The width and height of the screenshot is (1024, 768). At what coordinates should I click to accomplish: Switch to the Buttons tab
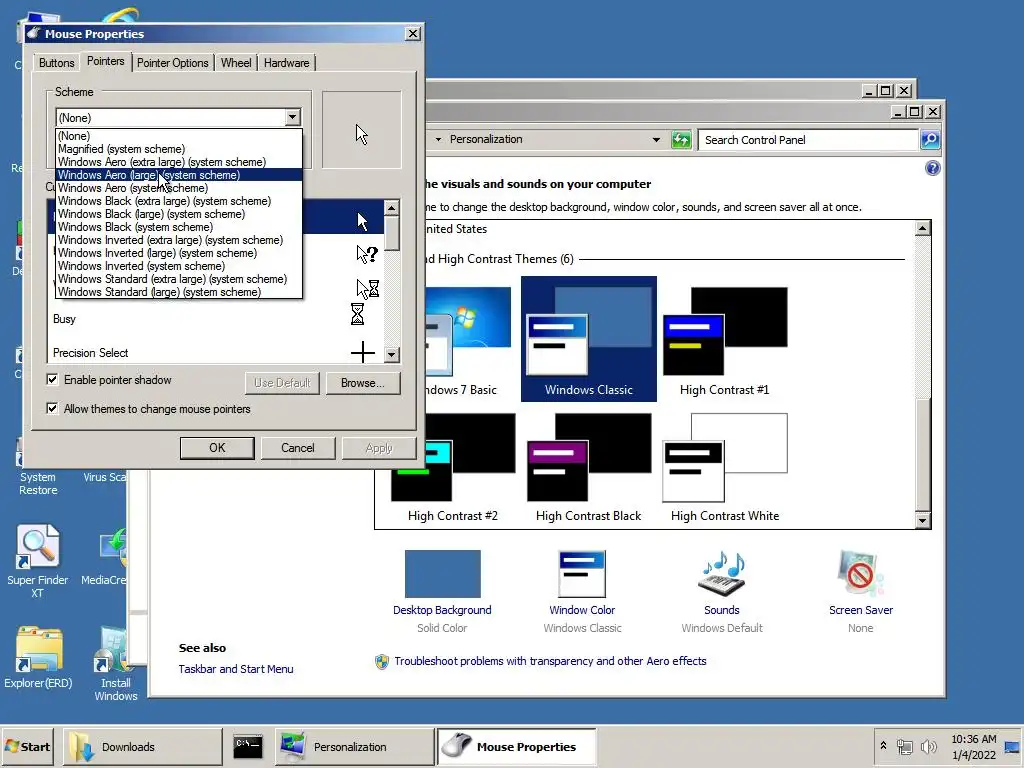56,63
